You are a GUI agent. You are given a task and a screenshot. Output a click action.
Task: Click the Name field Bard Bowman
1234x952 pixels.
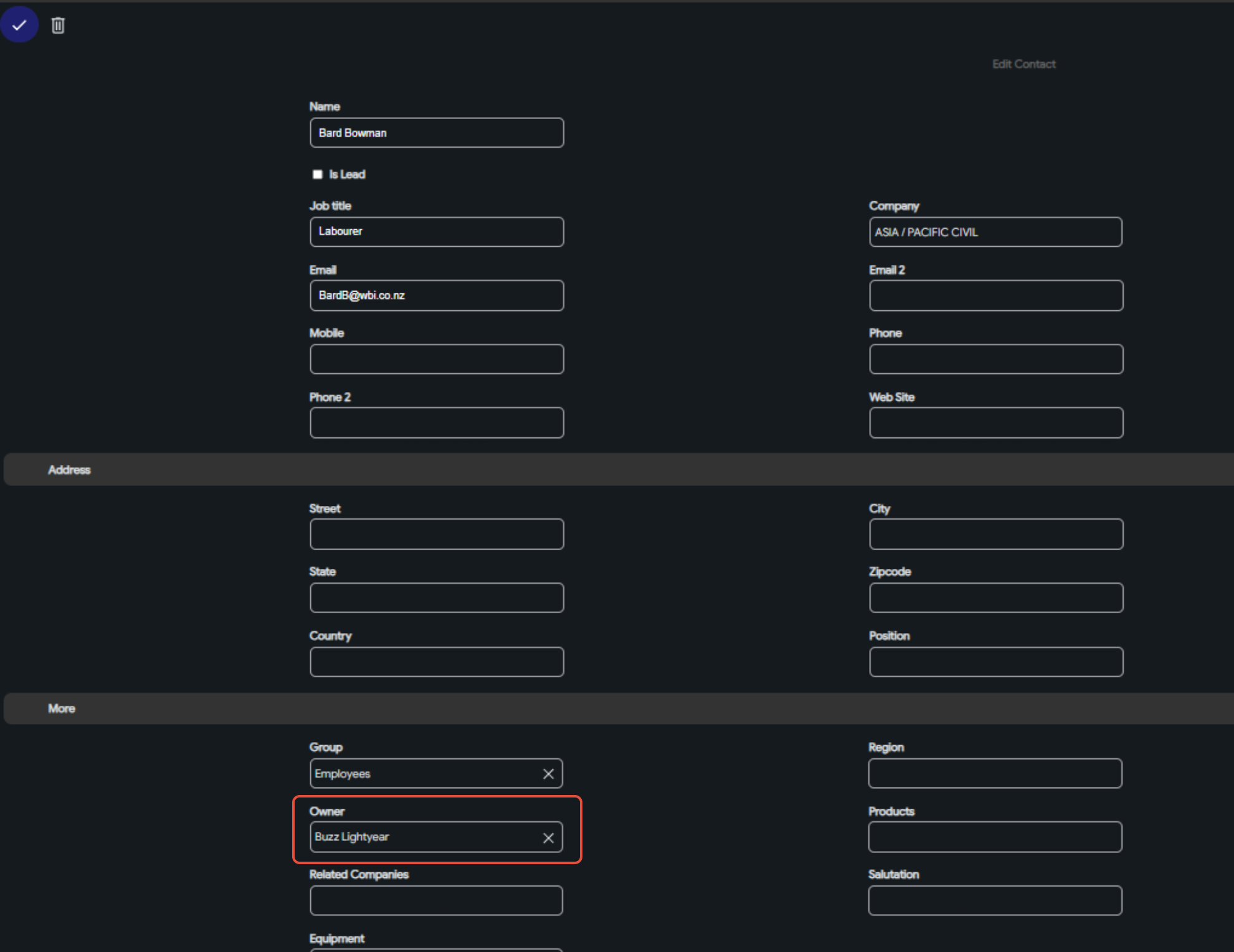pos(436,133)
